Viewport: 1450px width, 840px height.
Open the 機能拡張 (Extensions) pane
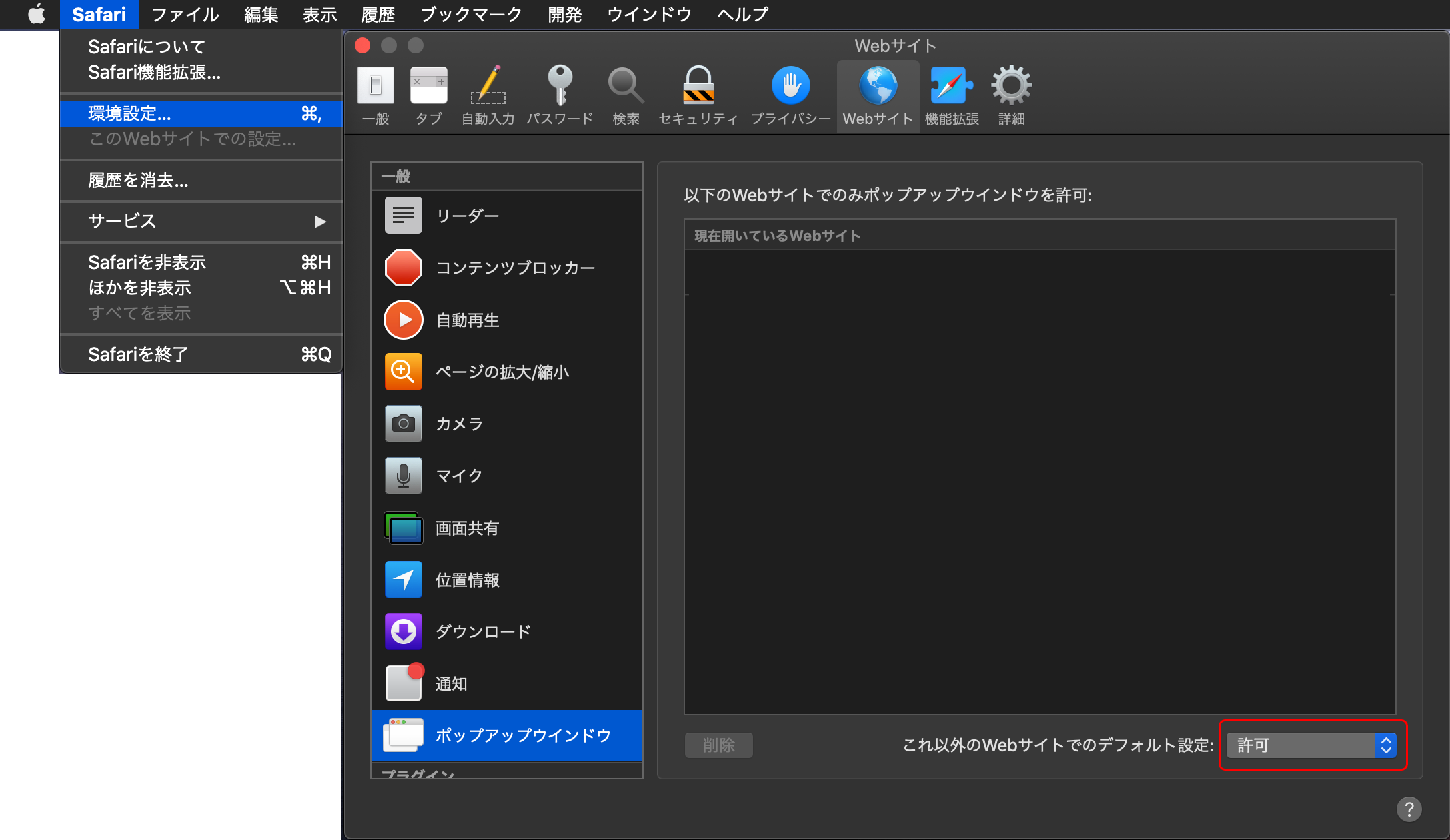952,96
